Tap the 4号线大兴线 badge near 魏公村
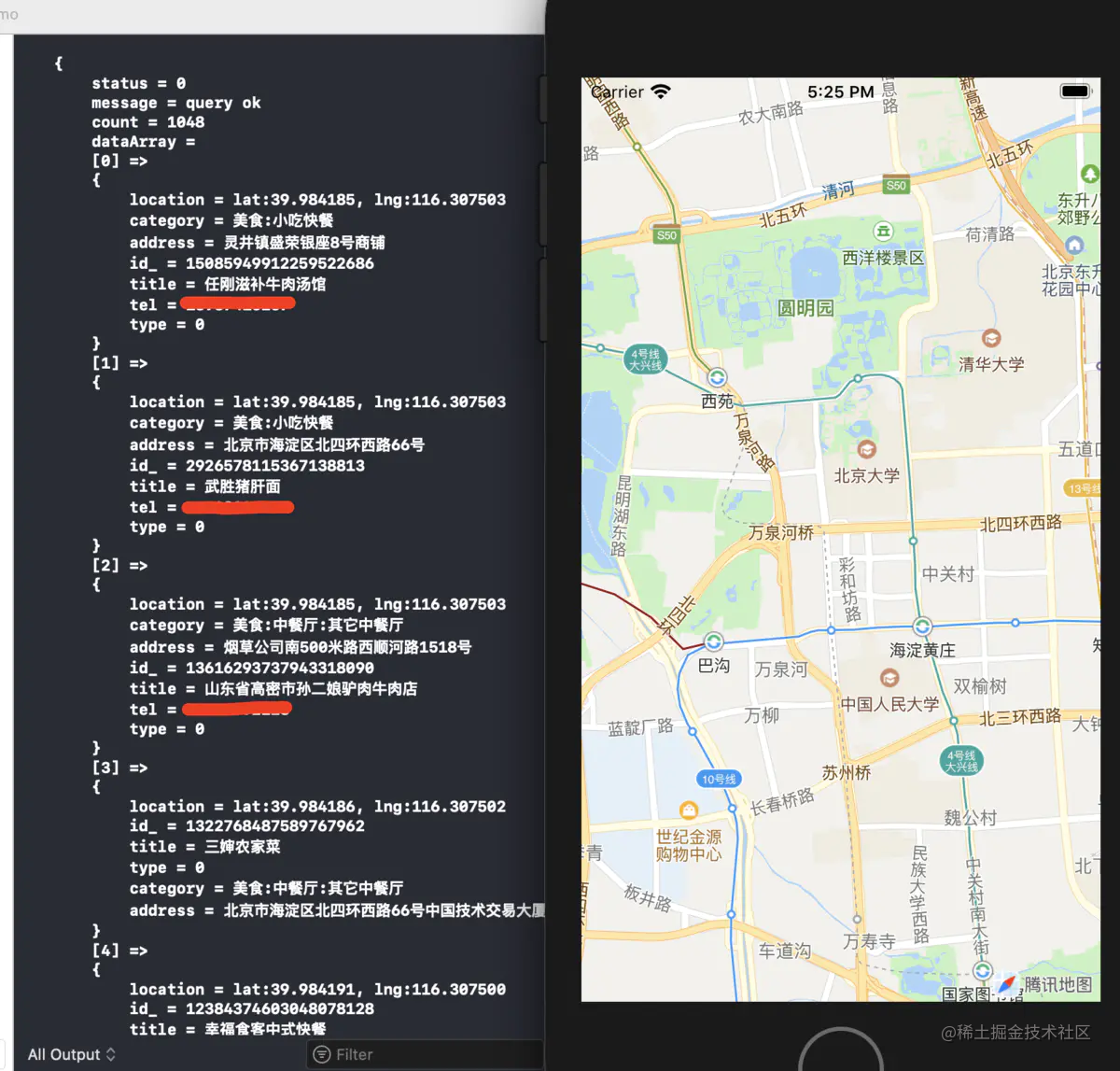The image size is (1120, 1071). click(961, 761)
